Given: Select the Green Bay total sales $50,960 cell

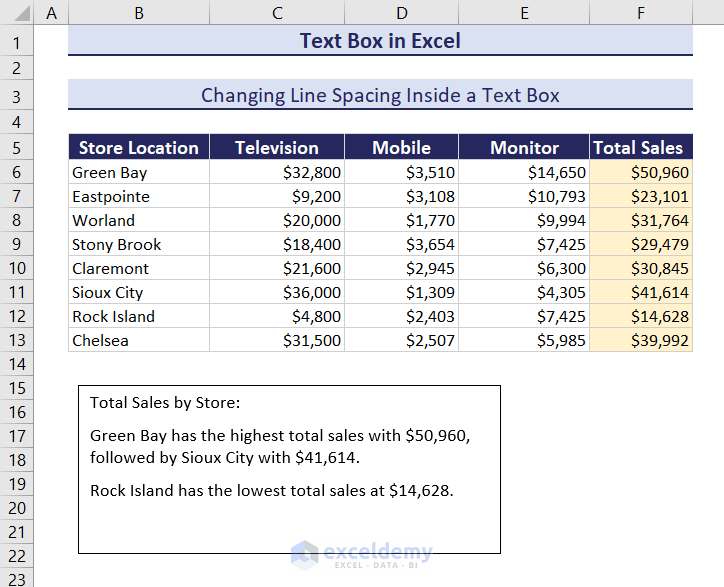Looking at the screenshot, I should click(x=640, y=172).
